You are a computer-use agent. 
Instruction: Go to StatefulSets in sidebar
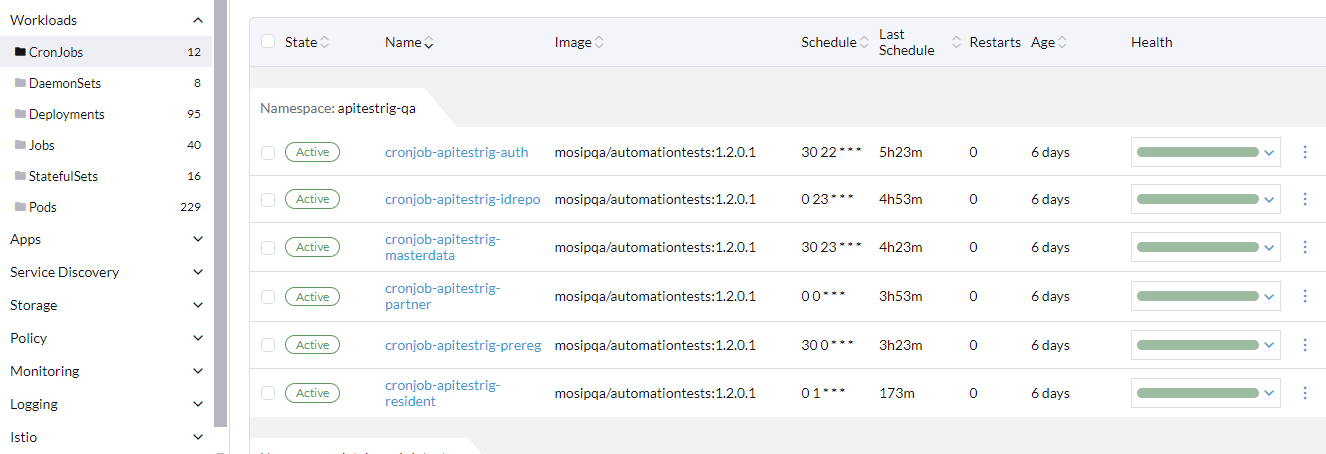[63, 176]
